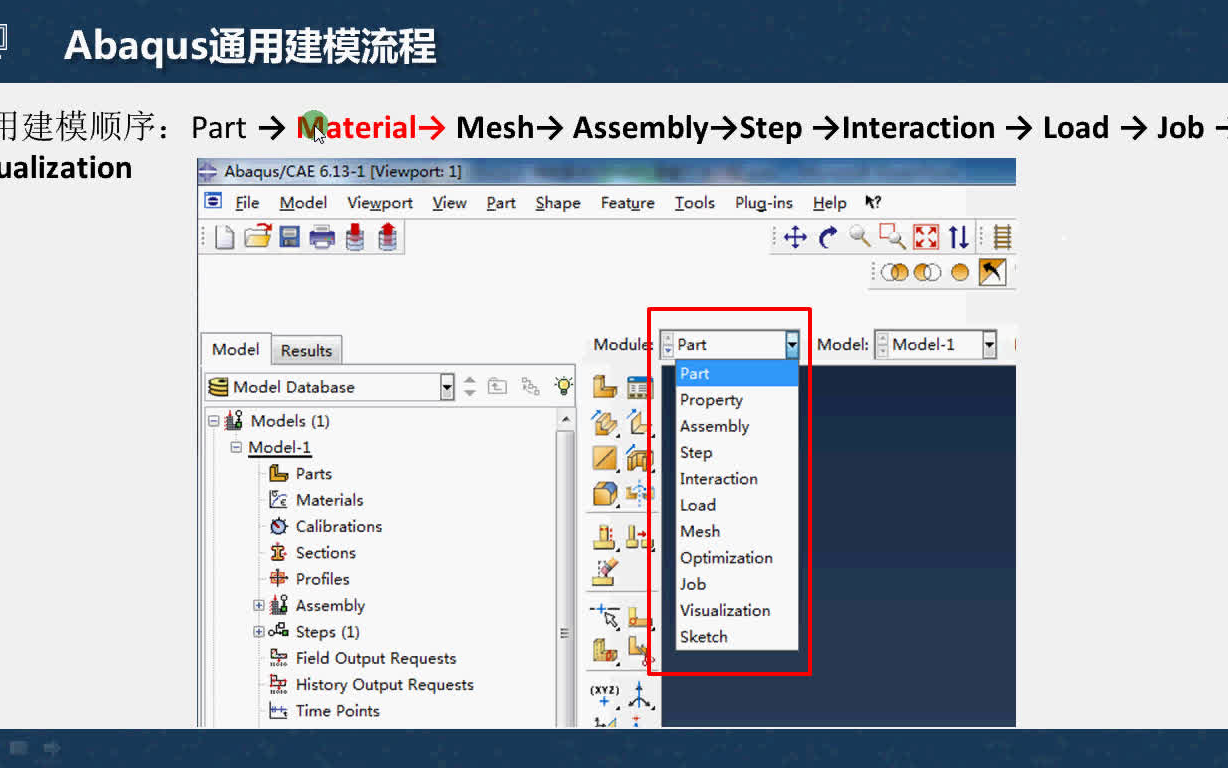Open the Plug-ins menu

tap(763, 203)
